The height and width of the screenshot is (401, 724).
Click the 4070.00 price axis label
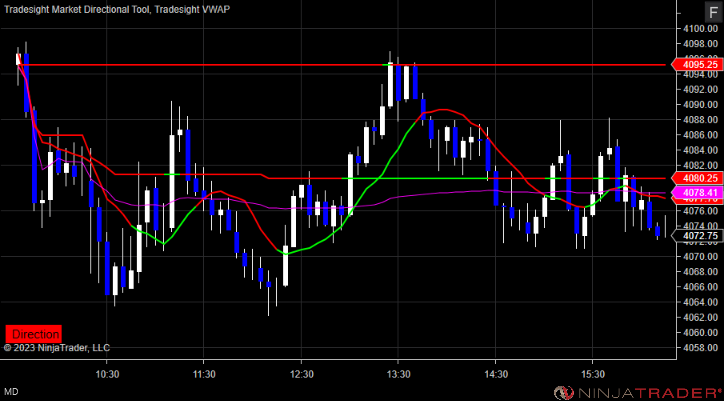click(700, 256)
